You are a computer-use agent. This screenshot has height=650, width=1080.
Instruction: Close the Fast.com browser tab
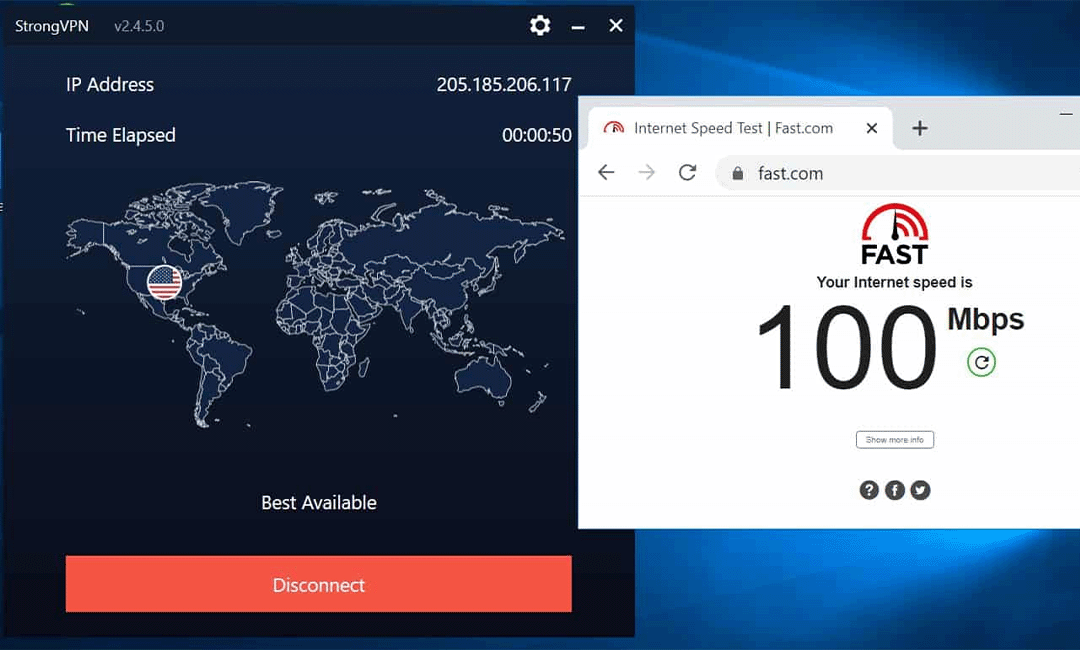pos(871,128)
